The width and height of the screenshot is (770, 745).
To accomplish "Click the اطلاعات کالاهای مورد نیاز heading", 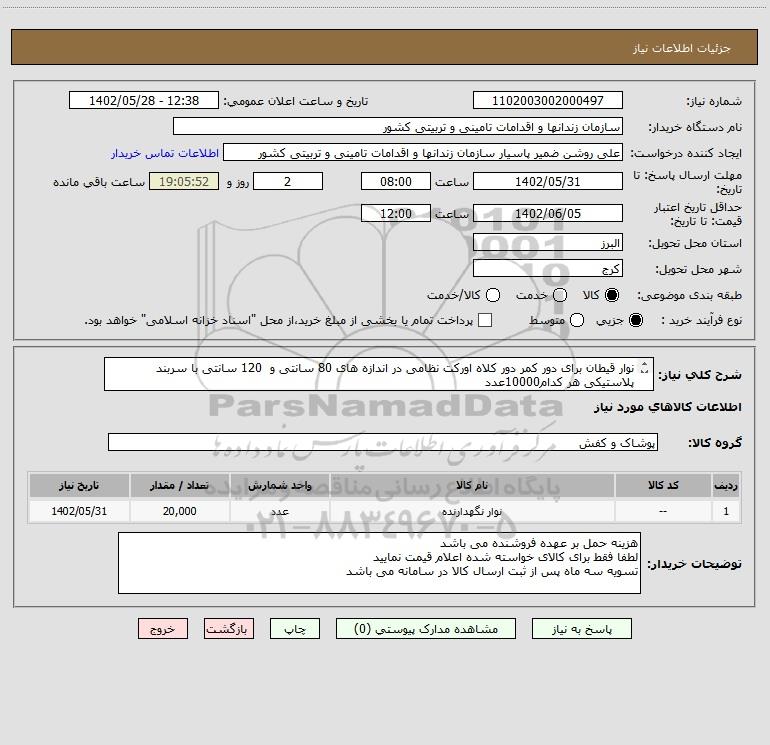I will pyautogui.click(x=668, y=407).
